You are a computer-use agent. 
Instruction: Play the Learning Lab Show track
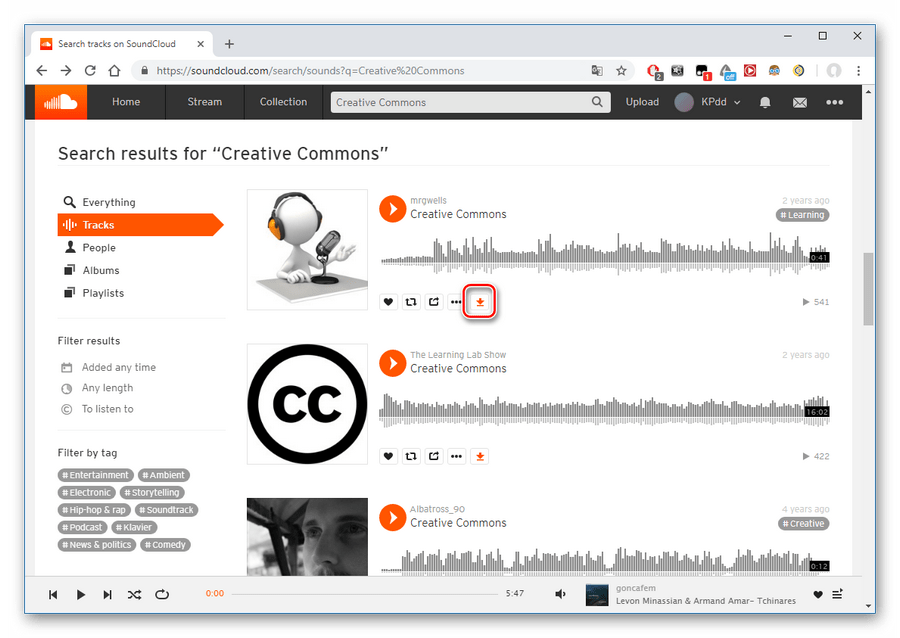click(x=392, y=363)
